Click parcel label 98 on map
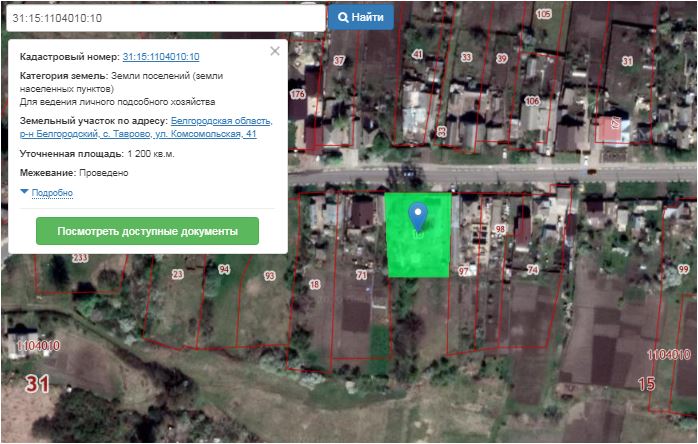This screenshot has width=698, height=444. tap(500, 228)
